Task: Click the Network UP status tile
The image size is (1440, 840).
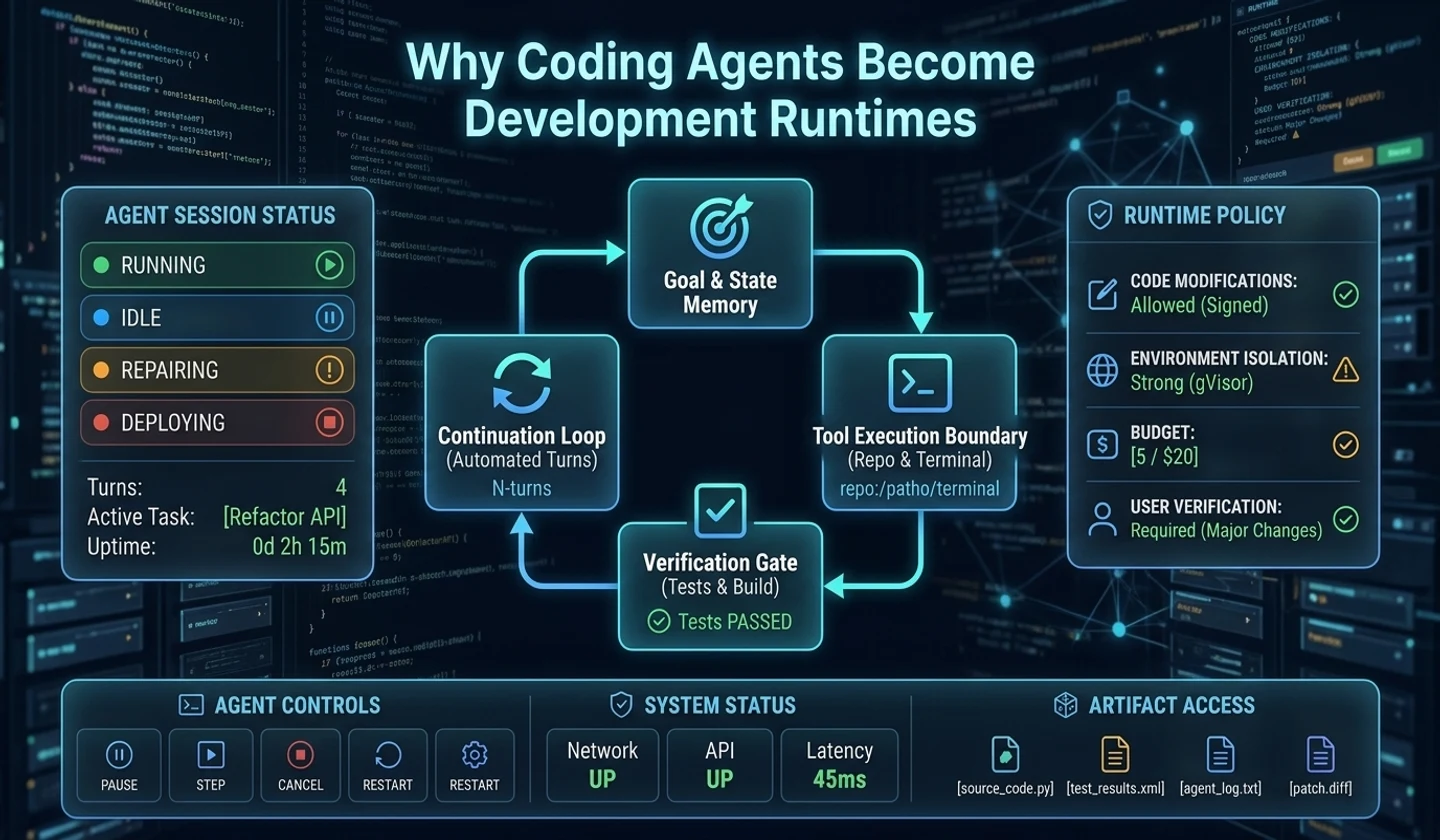Action: point(602,765)
